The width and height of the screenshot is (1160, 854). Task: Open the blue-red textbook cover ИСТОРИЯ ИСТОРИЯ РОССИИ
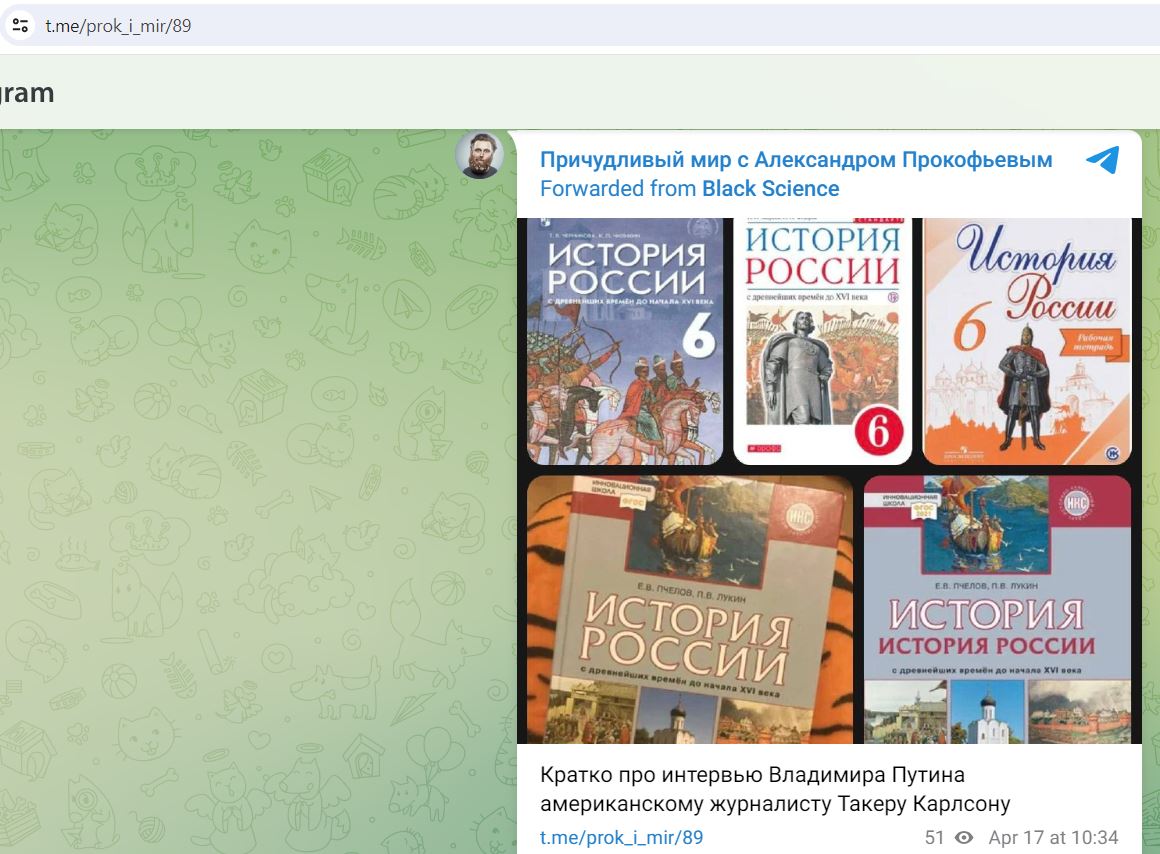997,609
